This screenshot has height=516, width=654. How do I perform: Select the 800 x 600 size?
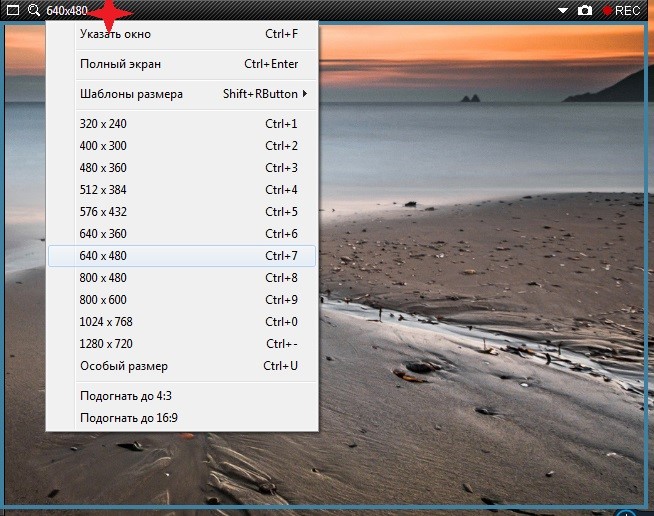pyautogui.click(x=182, y=300)
